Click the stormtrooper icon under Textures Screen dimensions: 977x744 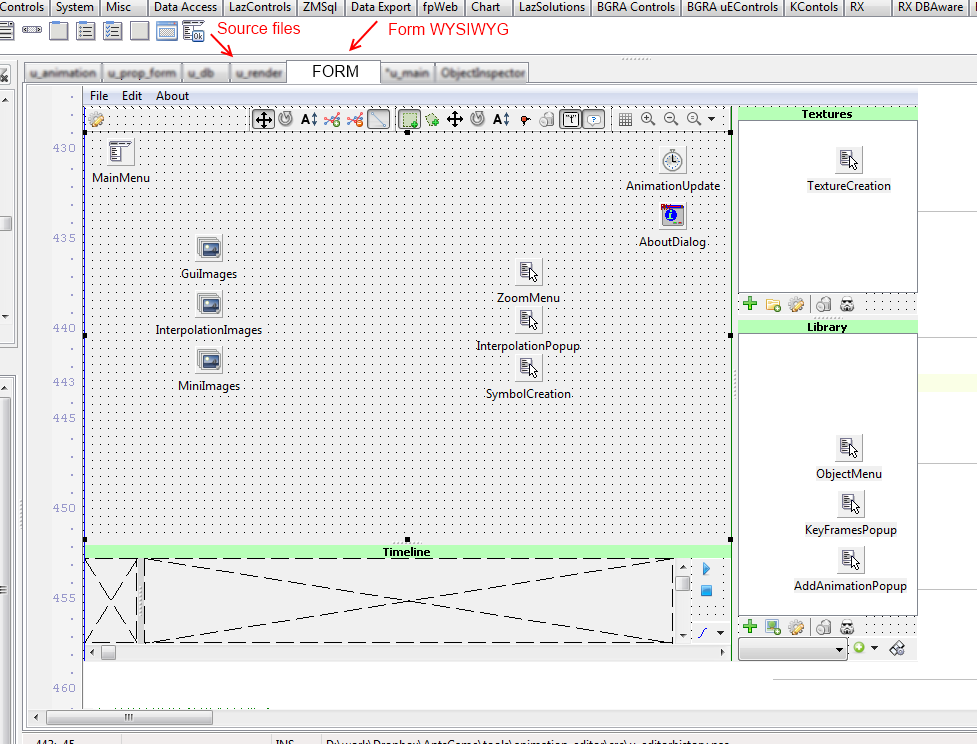tap(847, 304)
